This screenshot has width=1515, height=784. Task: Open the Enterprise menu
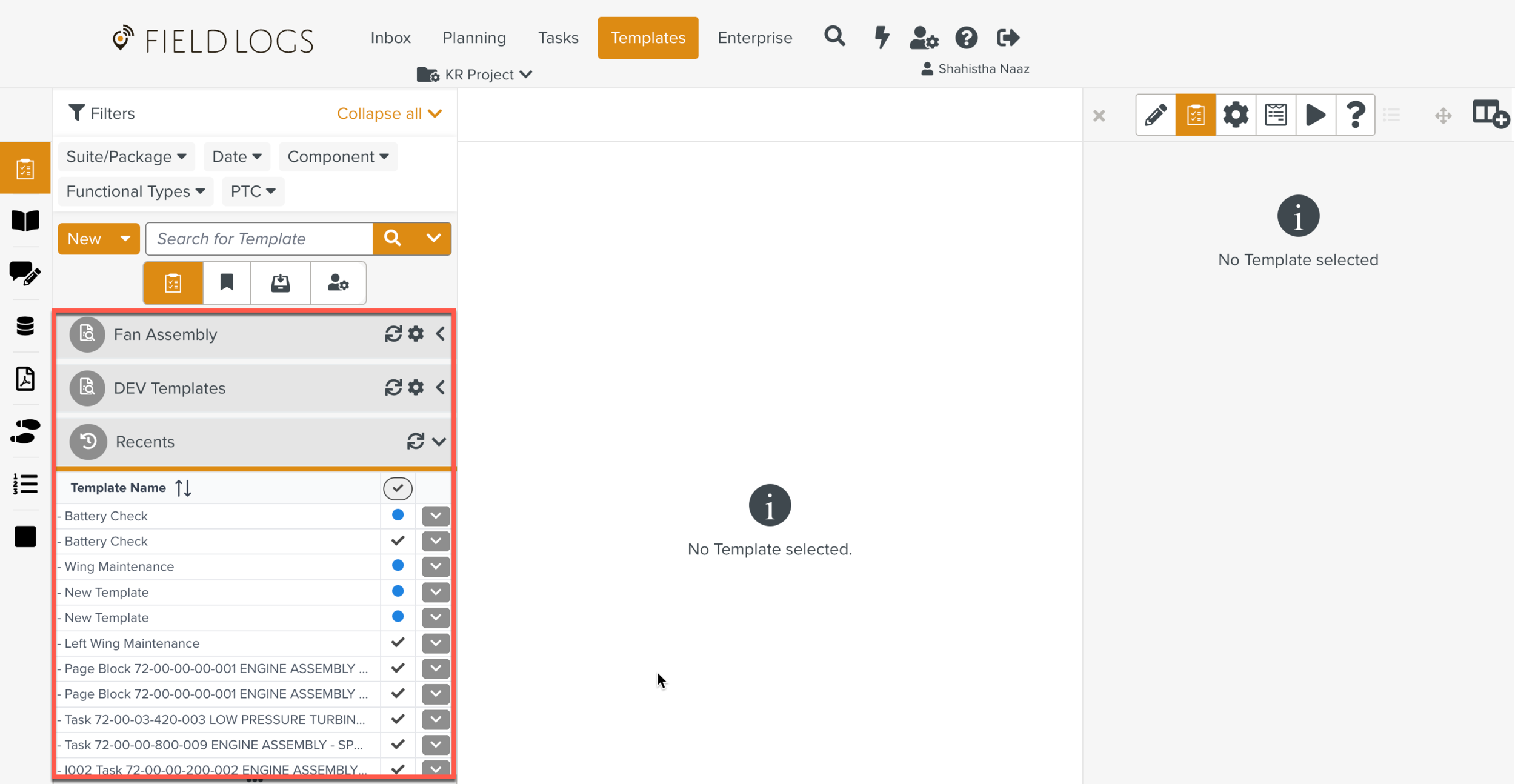(754, 38)
